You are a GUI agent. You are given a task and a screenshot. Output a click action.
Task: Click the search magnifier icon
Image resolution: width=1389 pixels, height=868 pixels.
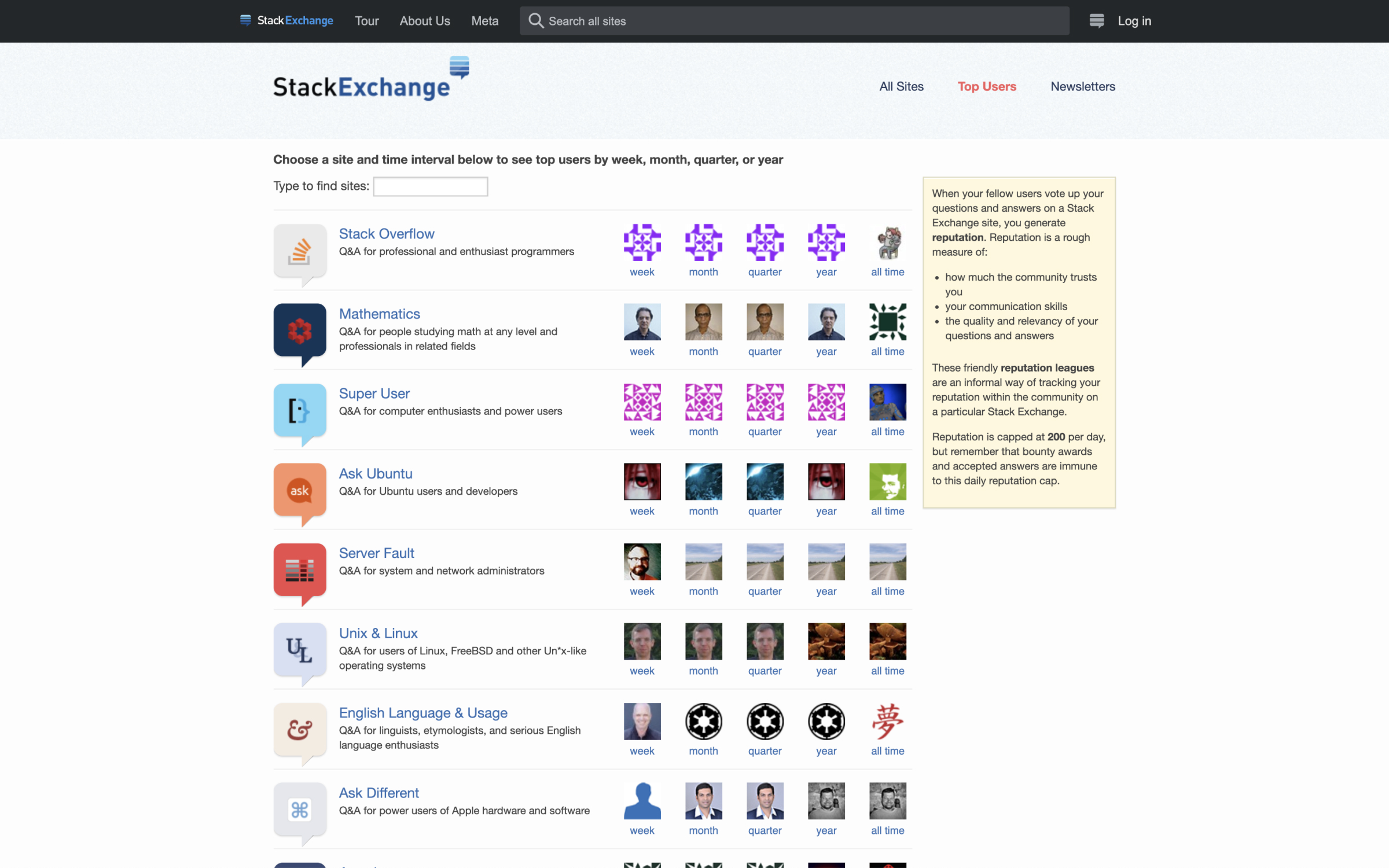[536, 21]
